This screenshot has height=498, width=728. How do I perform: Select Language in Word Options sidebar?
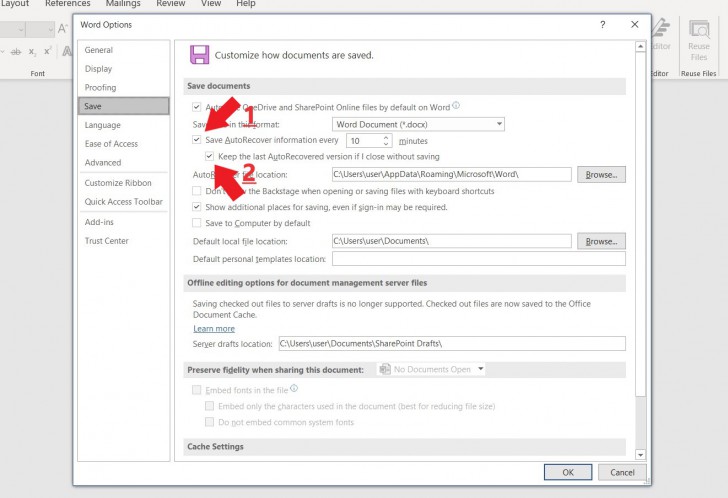click(x=124, y=125)
